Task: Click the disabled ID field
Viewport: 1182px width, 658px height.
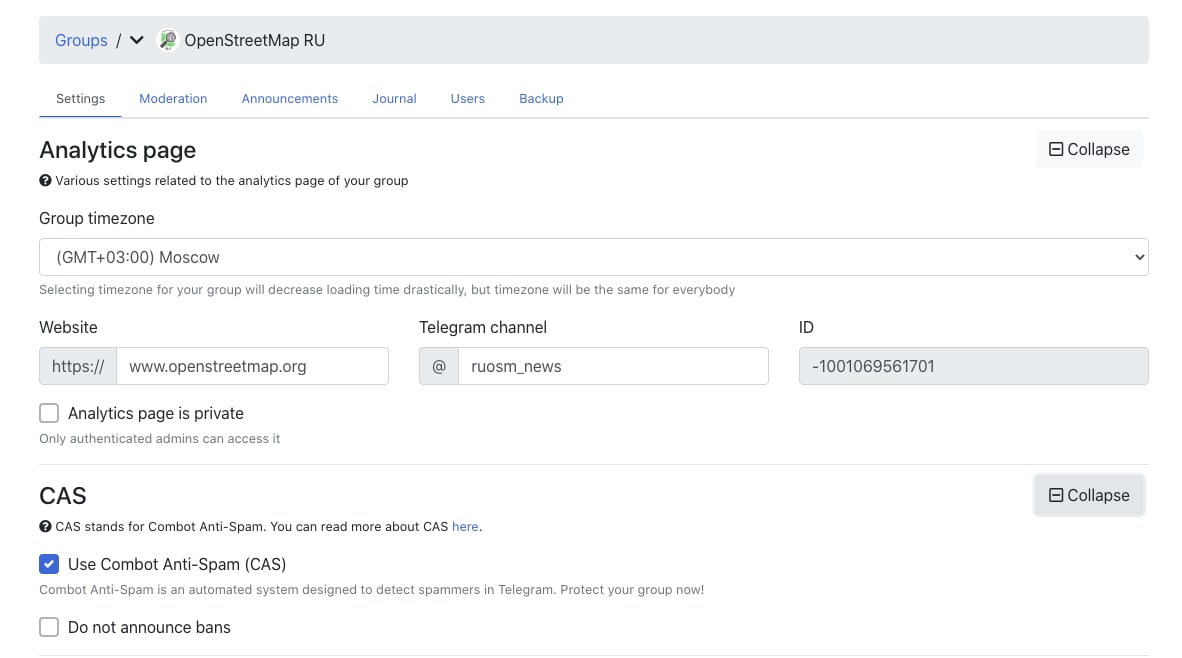Action: coord(974,366)
